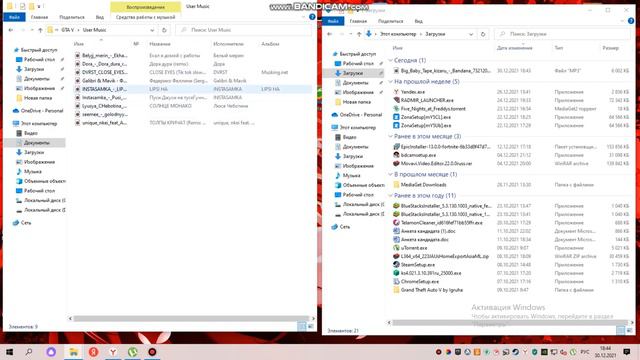Image resolution: width=640 pixels, height=360 pixels.
Task: Open address bar dropdown in Загрузки window
Action: (471, 34)
